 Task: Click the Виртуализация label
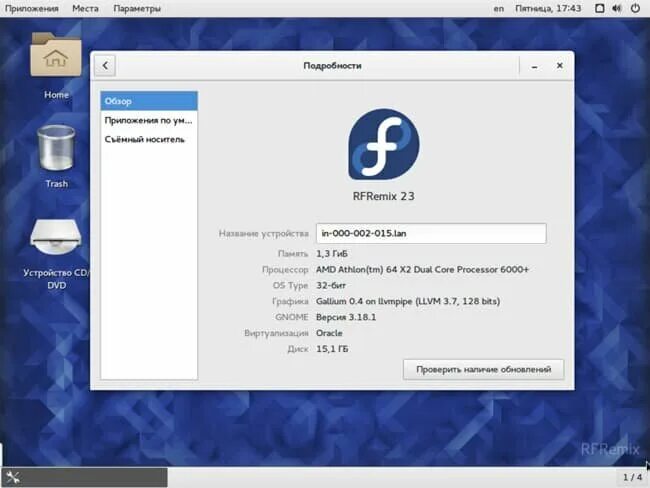276,333
